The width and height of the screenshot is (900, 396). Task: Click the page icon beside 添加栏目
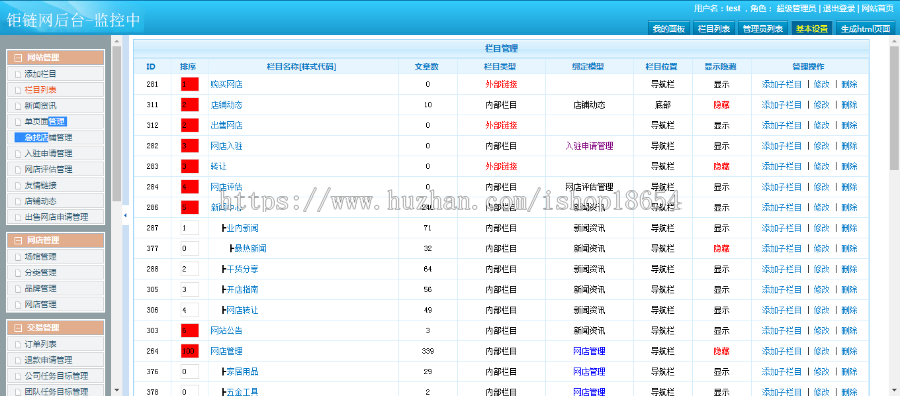(x=18, y=74)
